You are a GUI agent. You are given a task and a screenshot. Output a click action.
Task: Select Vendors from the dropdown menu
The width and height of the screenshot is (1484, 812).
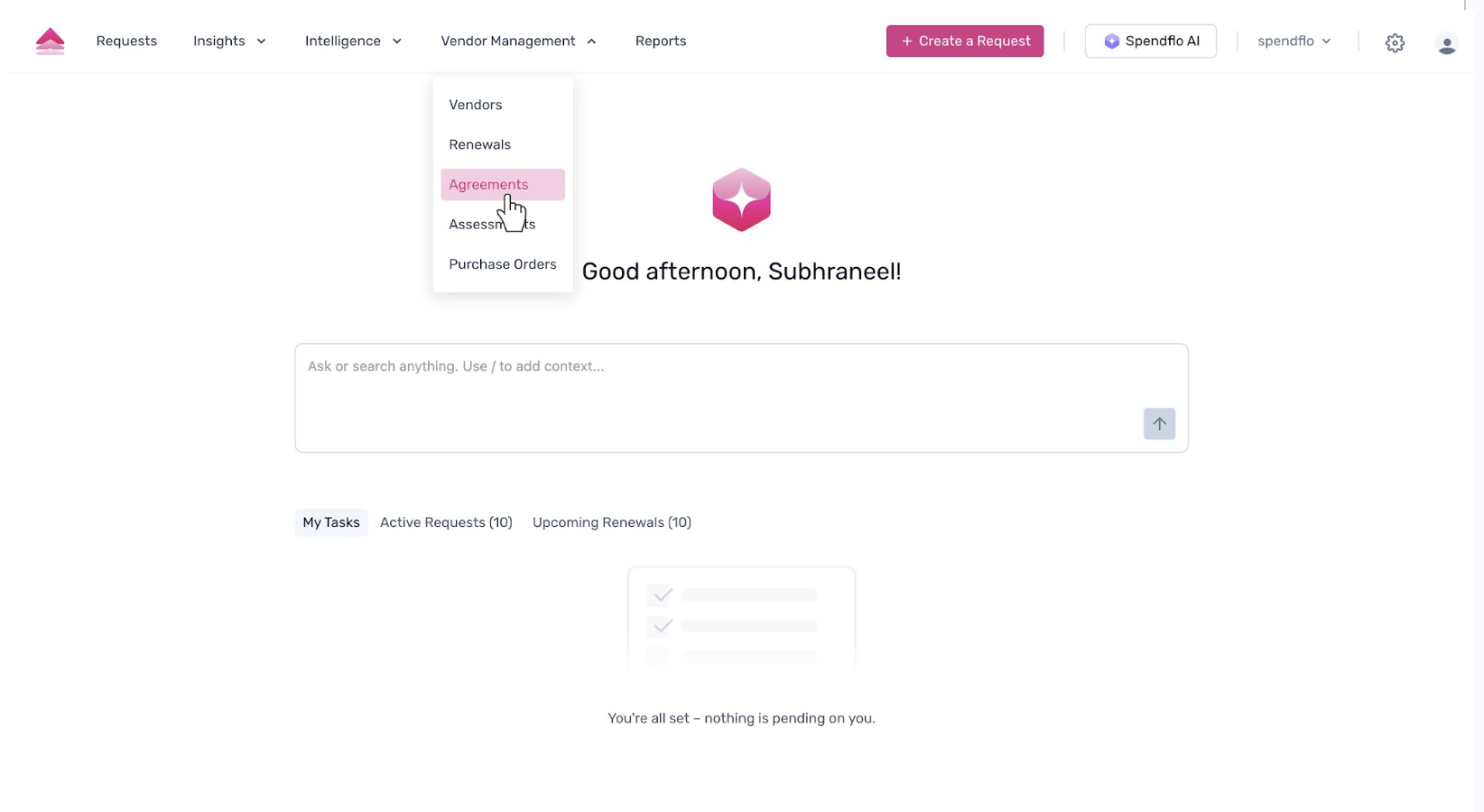click(x=475, y=105)
